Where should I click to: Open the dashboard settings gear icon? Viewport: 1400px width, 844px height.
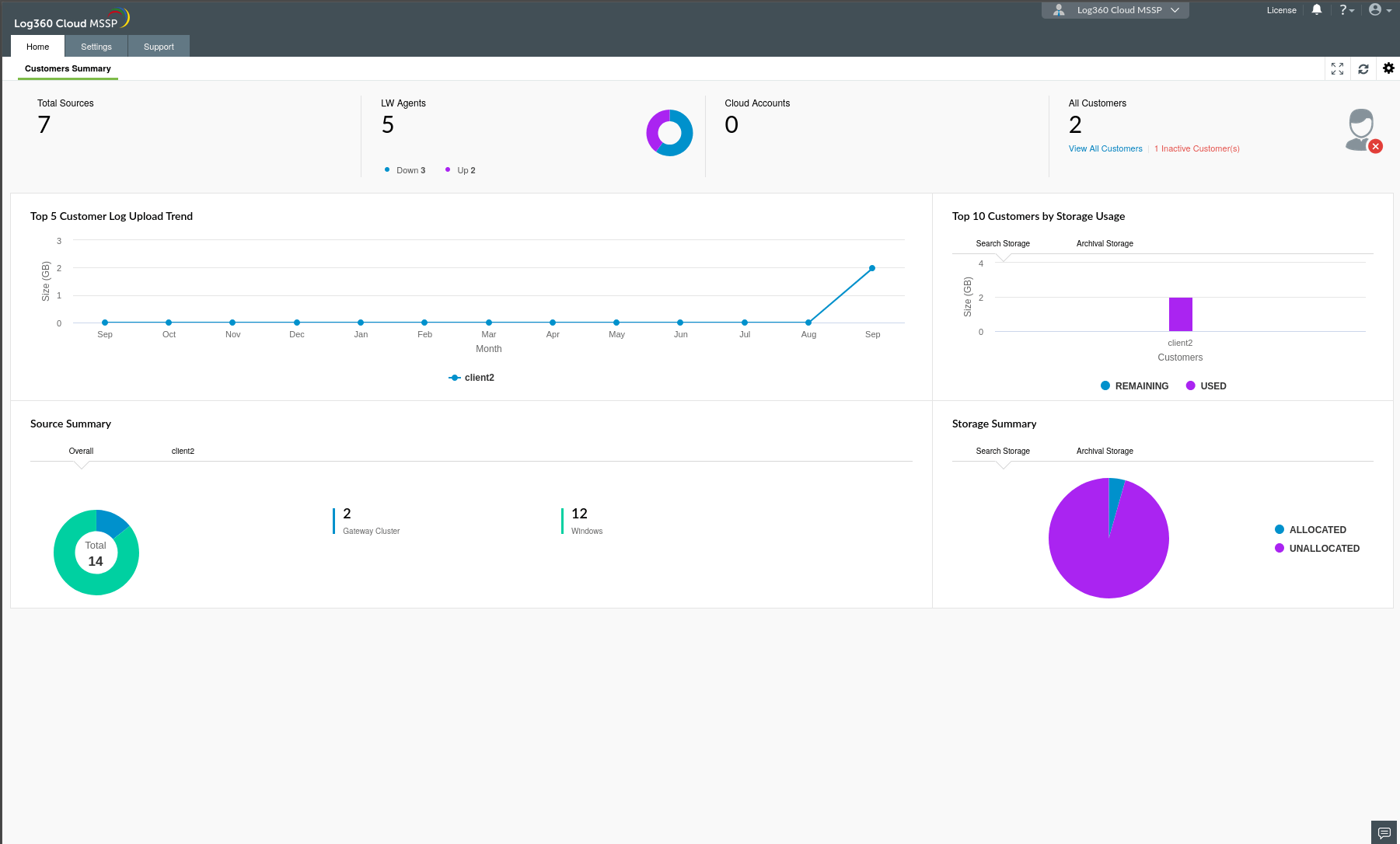click(1388, 68)
